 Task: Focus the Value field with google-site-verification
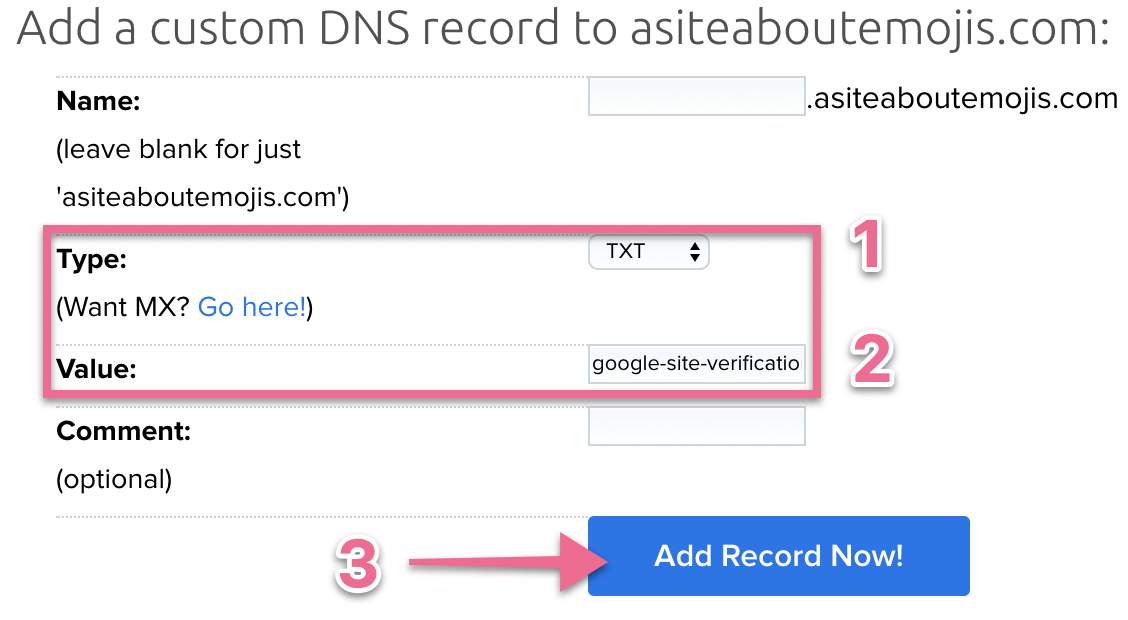click(696, 363)
